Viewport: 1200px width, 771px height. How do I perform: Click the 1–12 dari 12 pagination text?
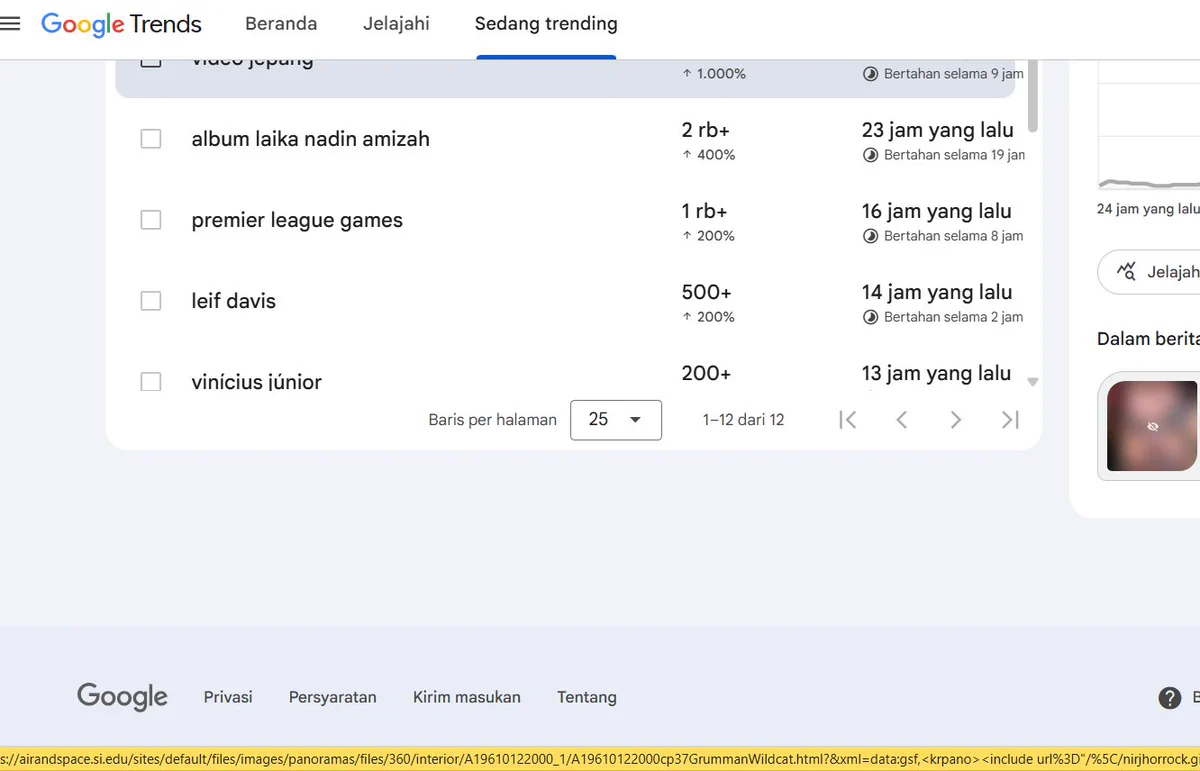coord(744,420)
